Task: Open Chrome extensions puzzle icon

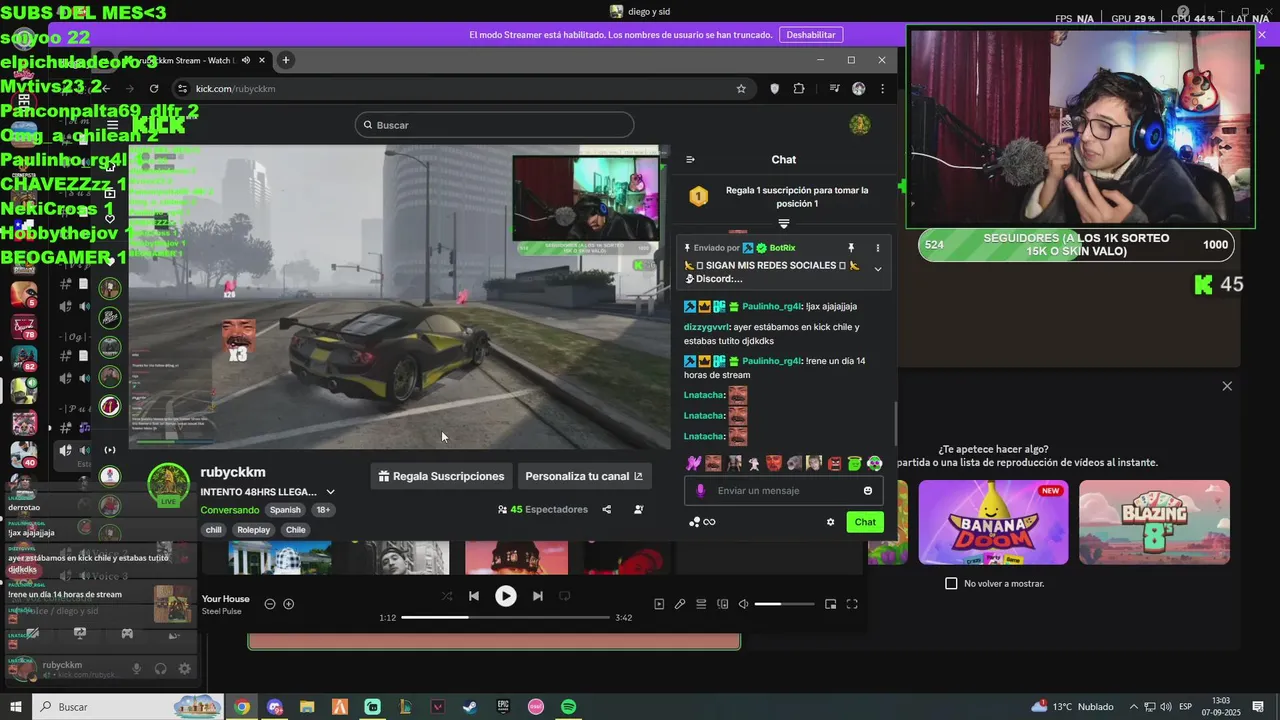Action: pyautogui.click(x=799, y=89)
